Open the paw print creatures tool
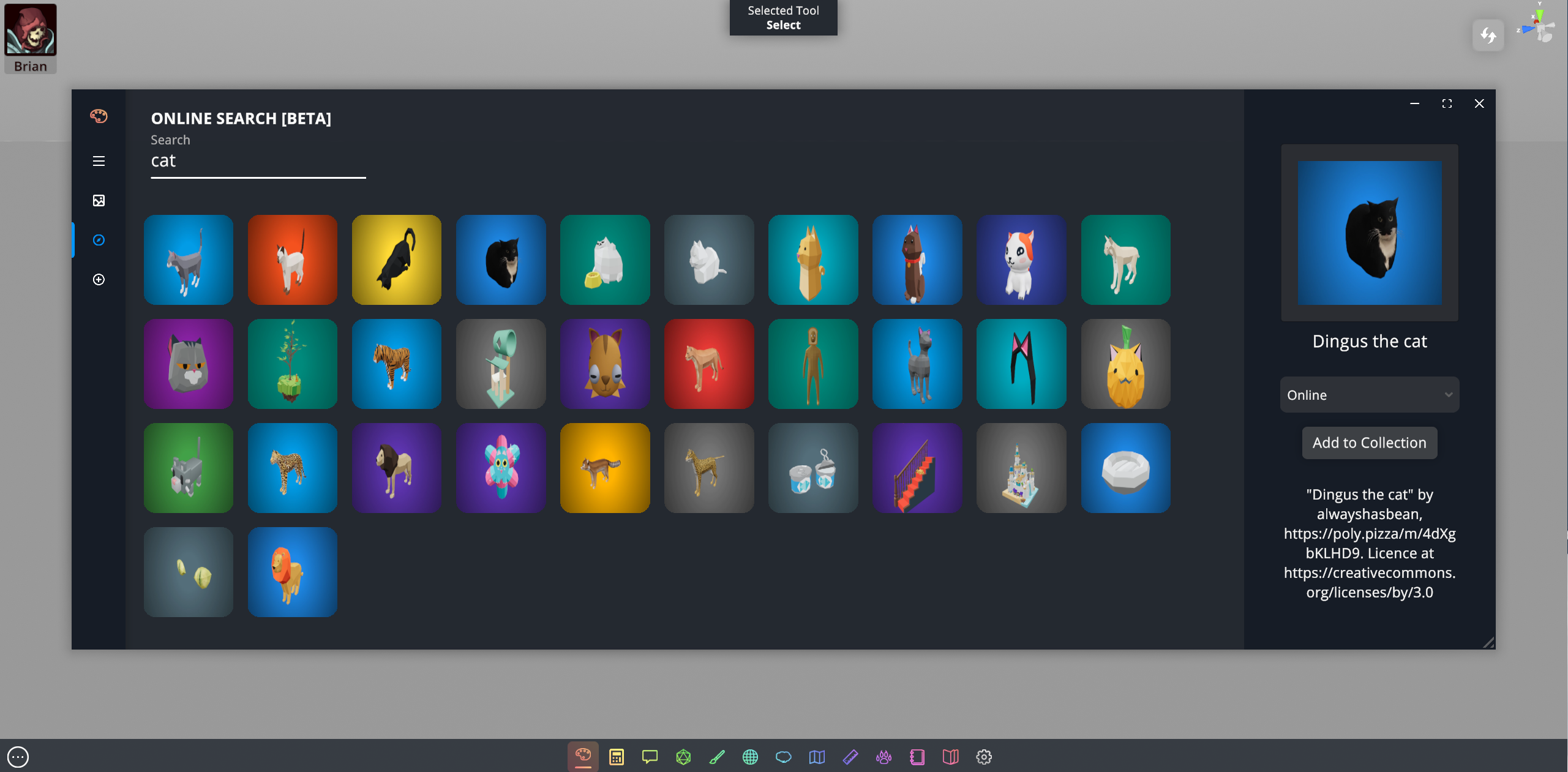This screenshot has height=772, width=1568. pos(883,757)
